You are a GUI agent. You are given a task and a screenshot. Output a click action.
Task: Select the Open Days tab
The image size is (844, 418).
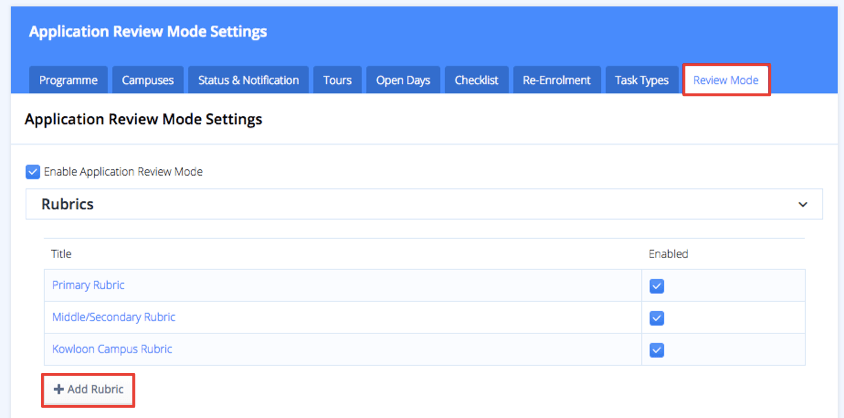(x=403, y=80)
